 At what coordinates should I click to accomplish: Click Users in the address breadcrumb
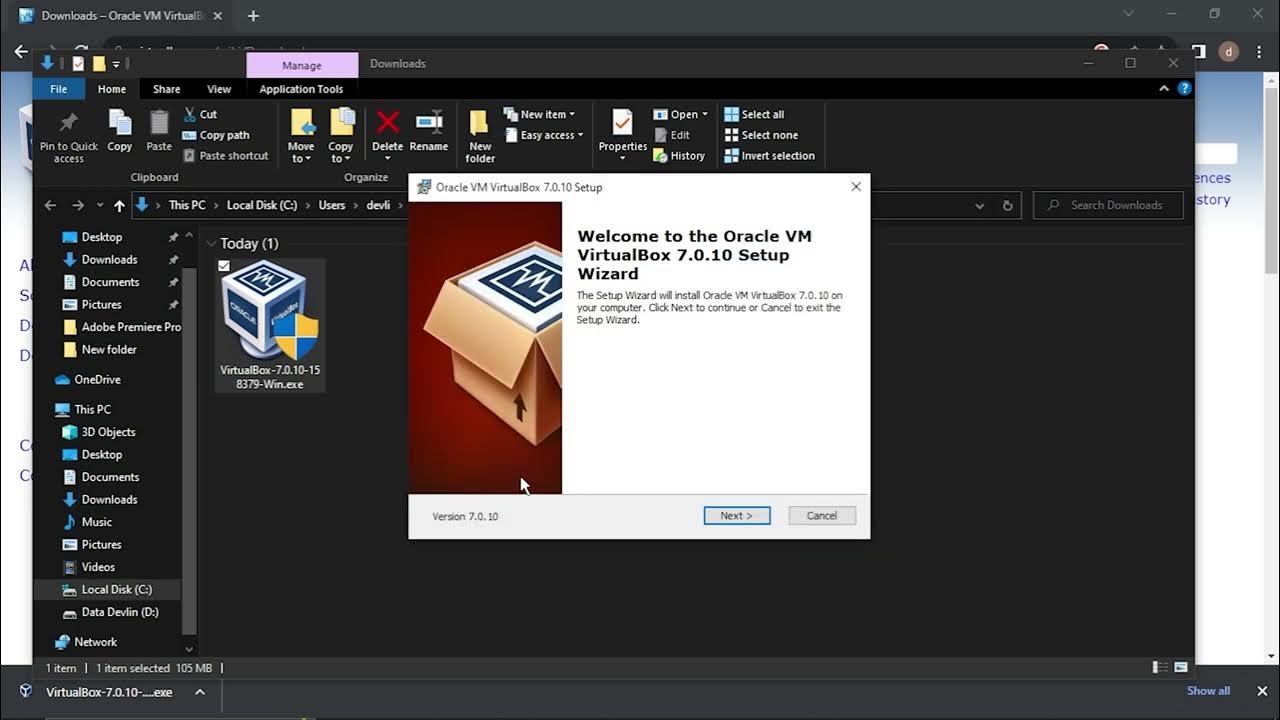[332, 205]
